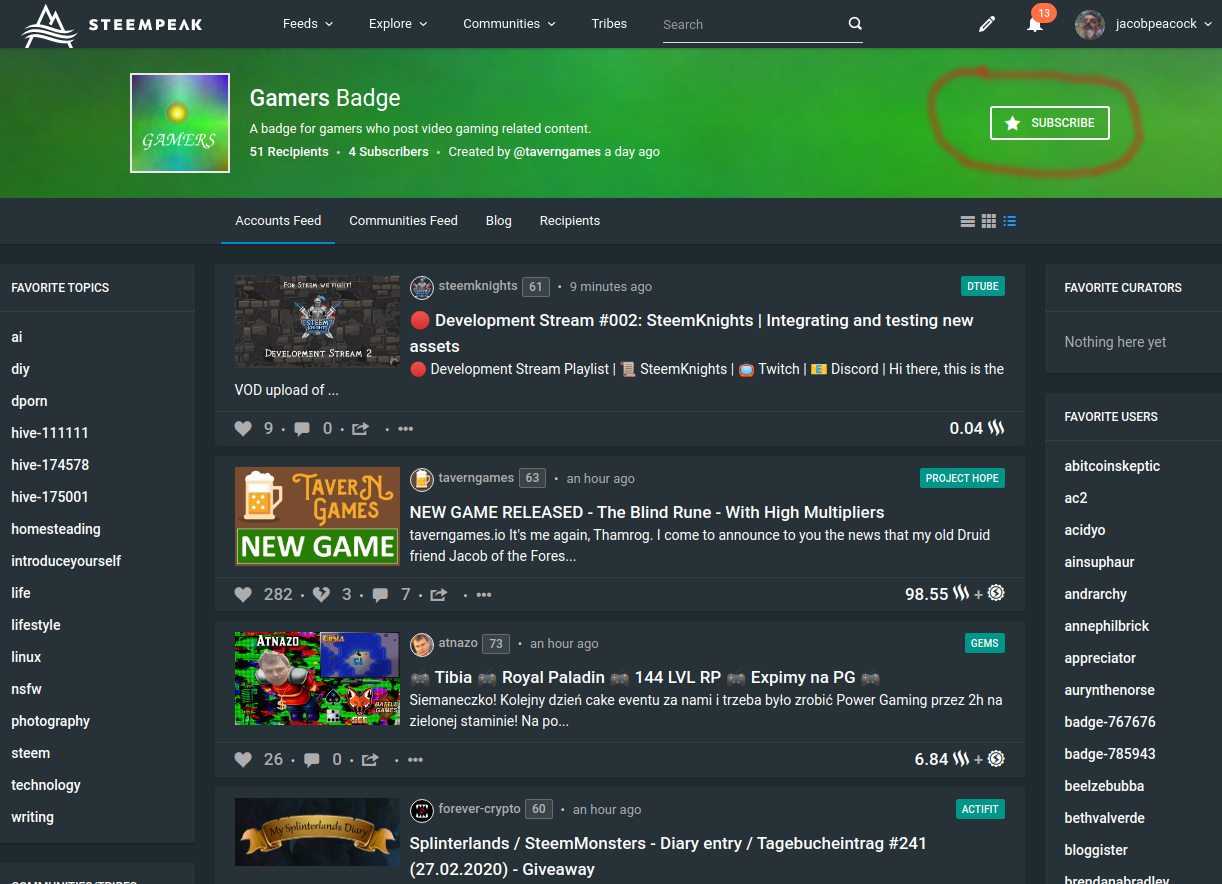
Task: Open more options on taverngames post
Action: click(x=484, y=595)
